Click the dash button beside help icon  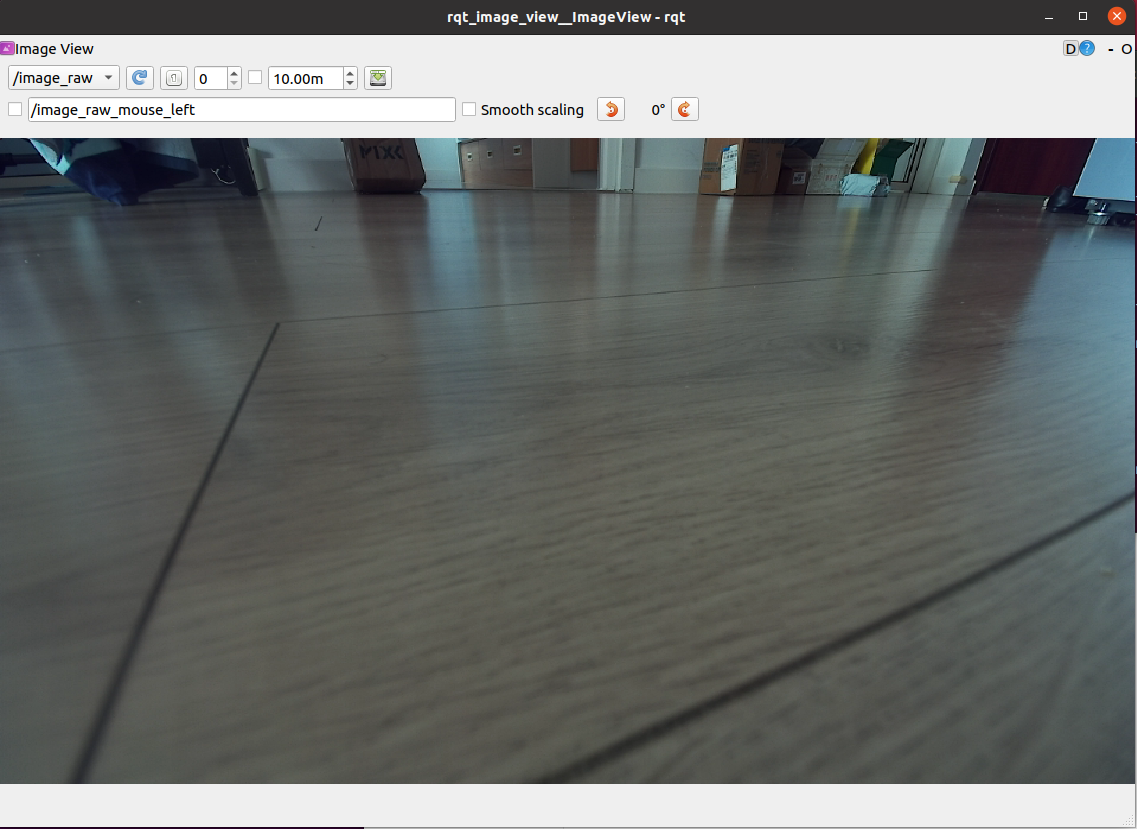(x=1110, y=49)
